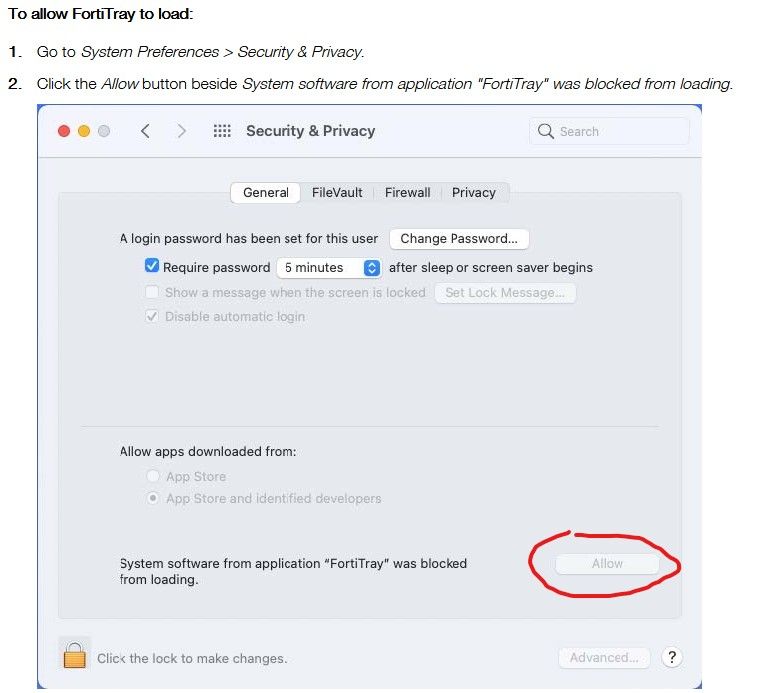This screenshot has height=693, width=759.
Task: Select the App Store radio button
Action: [153, 476]
